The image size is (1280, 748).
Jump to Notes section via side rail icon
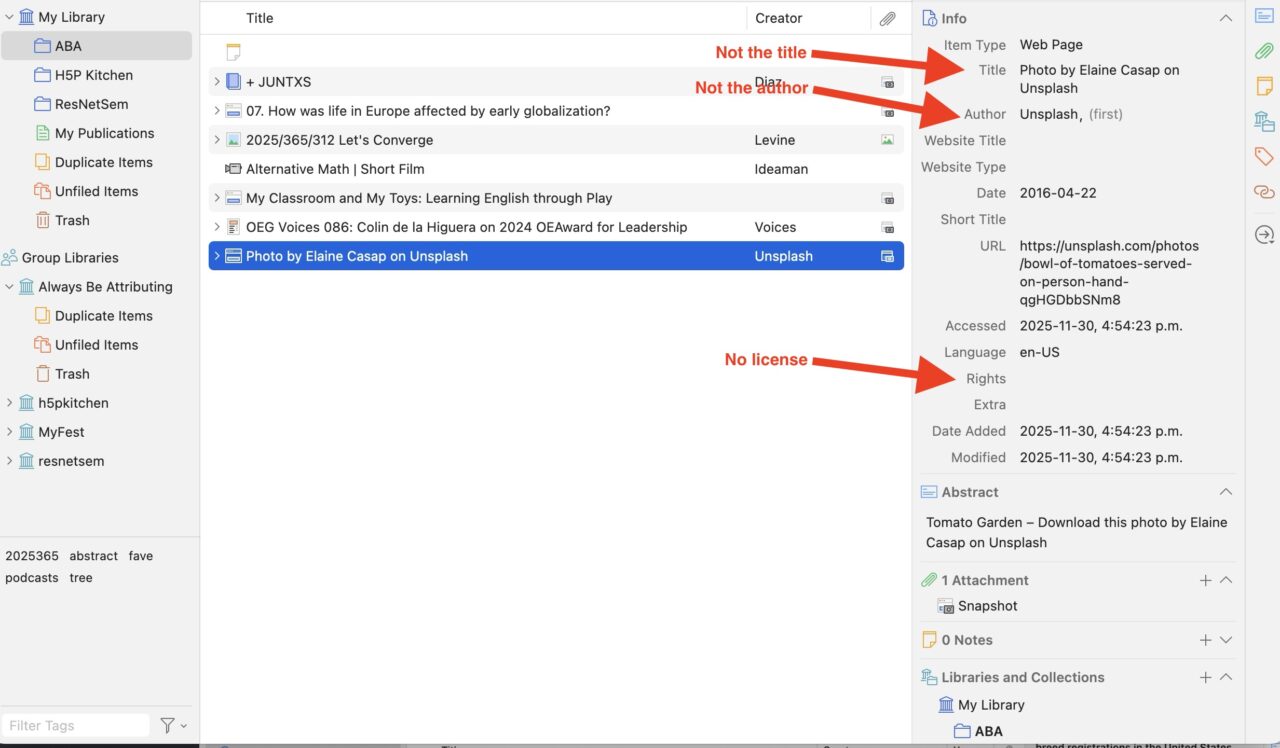(x=1264, y=86)
